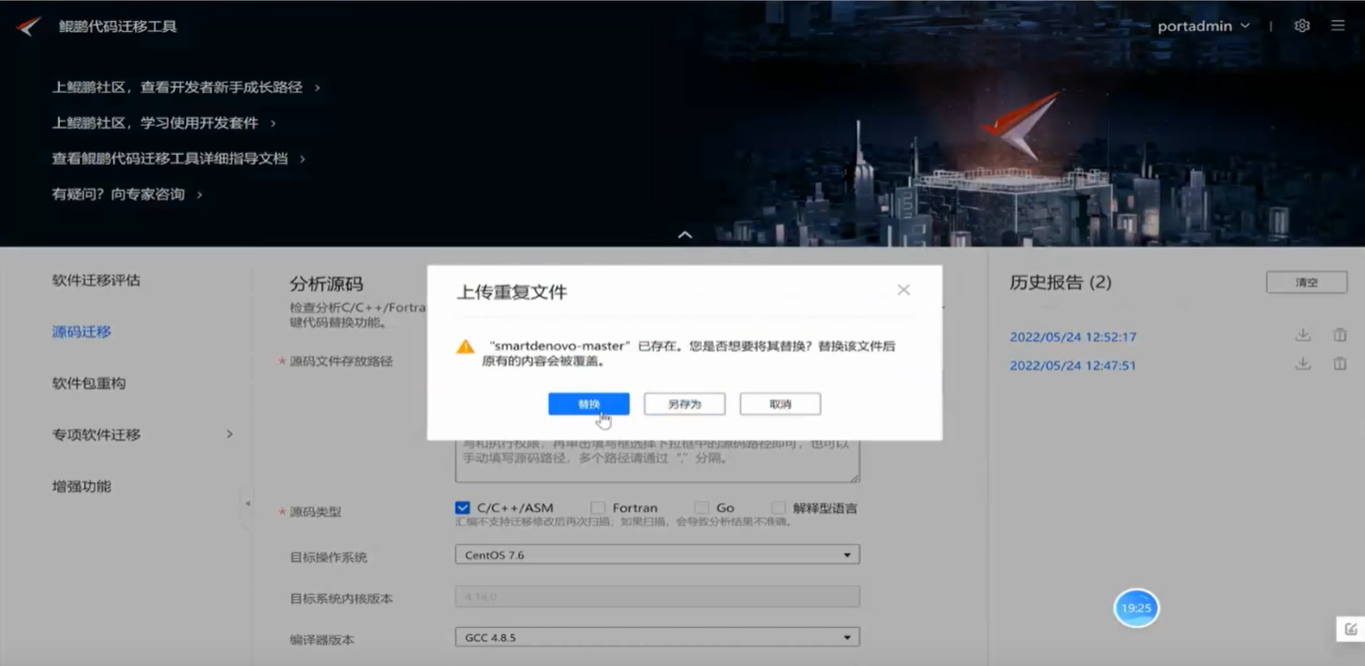Open link 上鲲鹏社区，查看开发者新手成长路径

pyautogui.click(x=177, y=87)
